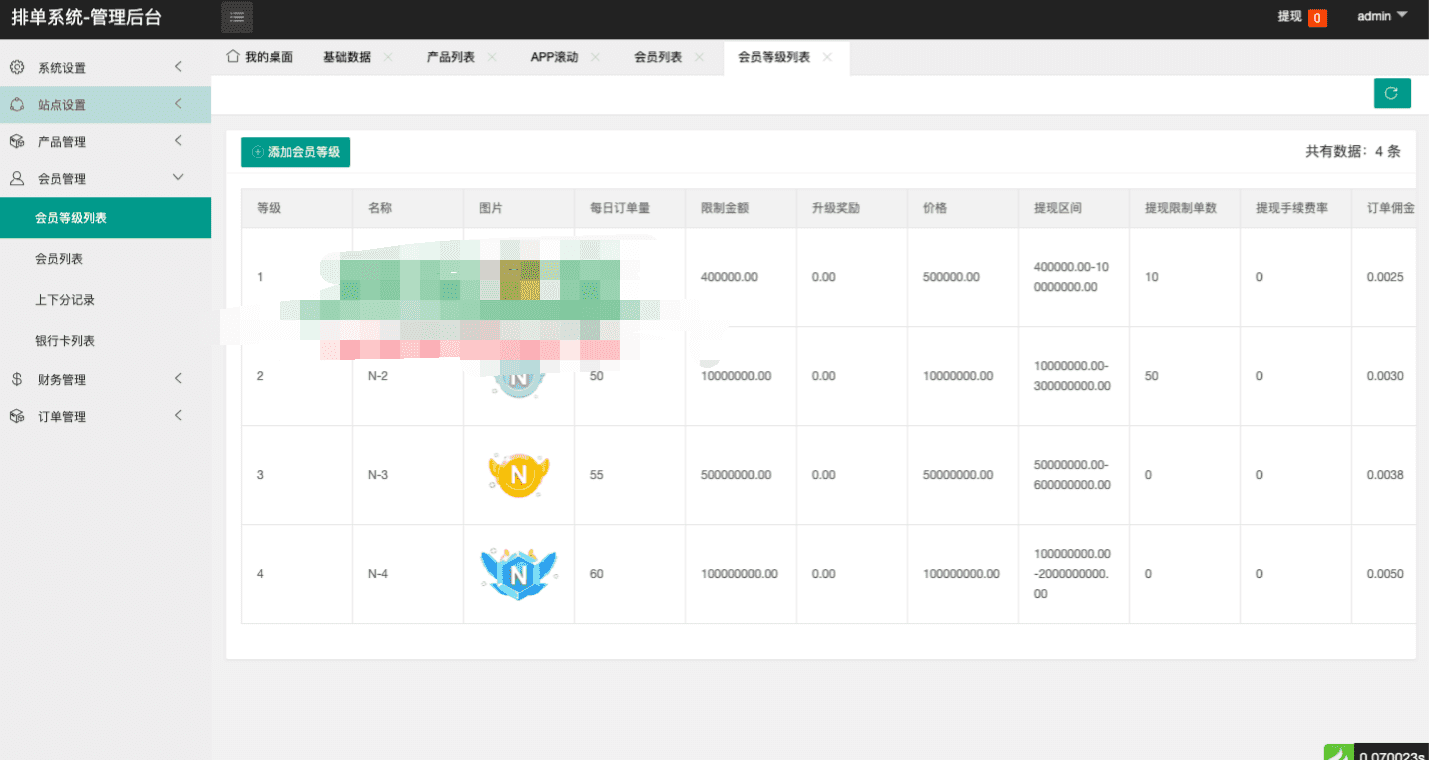Switch to the APP滚动 tab
The width and height of the screenshot is (1431, 760).
pos(554,58)
